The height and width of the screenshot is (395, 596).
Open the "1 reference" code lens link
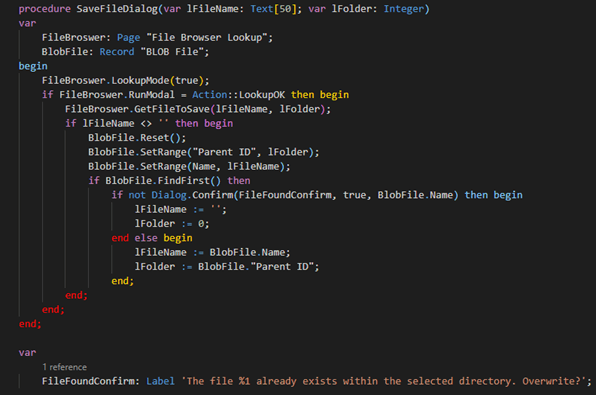pos(64,367)
